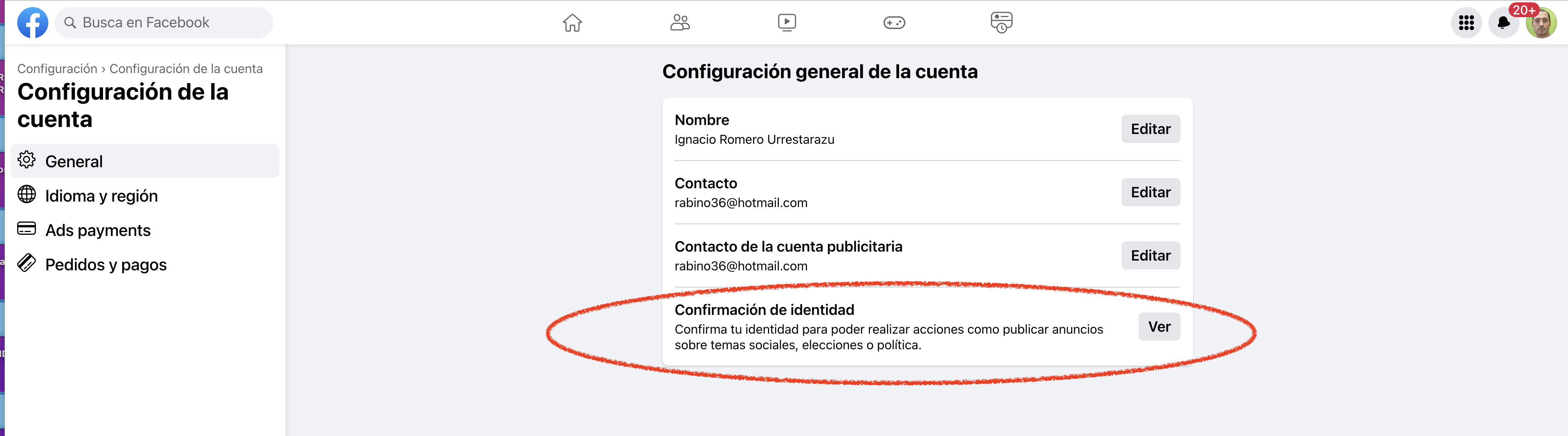The image size is (1568, 436).
Task: Open the Home feed icon
Action: point(572,23)
